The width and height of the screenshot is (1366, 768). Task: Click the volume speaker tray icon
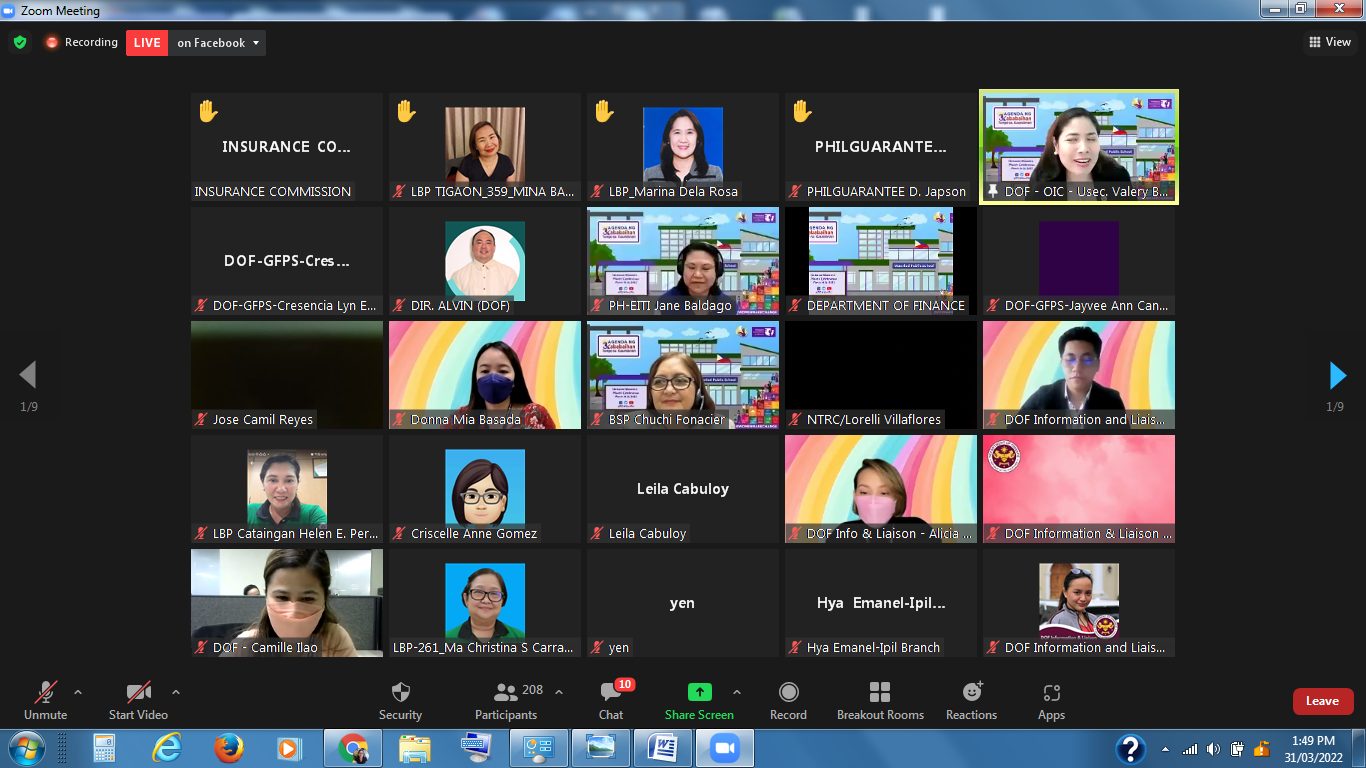(1213, 749)
